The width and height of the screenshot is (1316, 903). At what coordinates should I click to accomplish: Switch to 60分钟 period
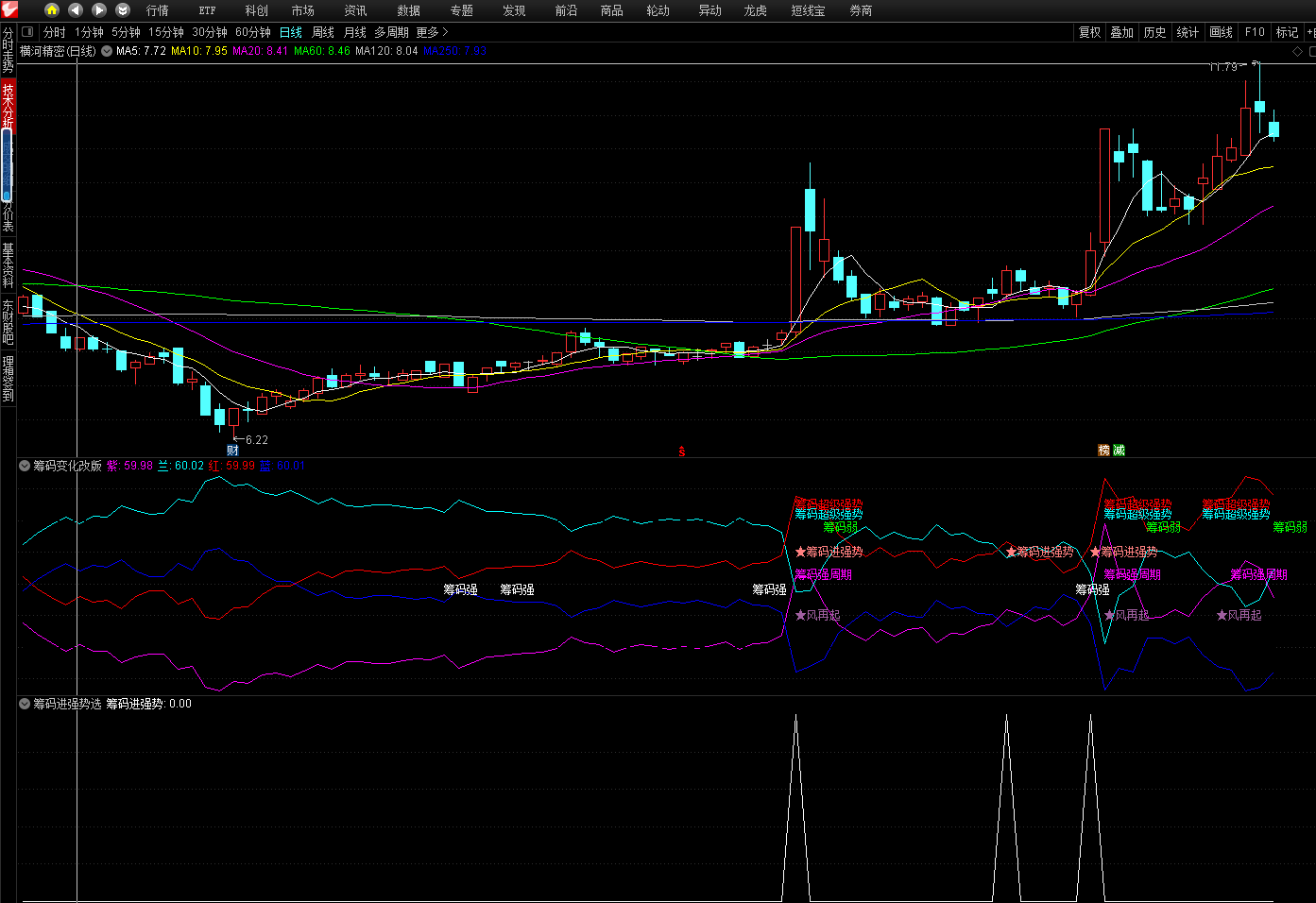253,32
